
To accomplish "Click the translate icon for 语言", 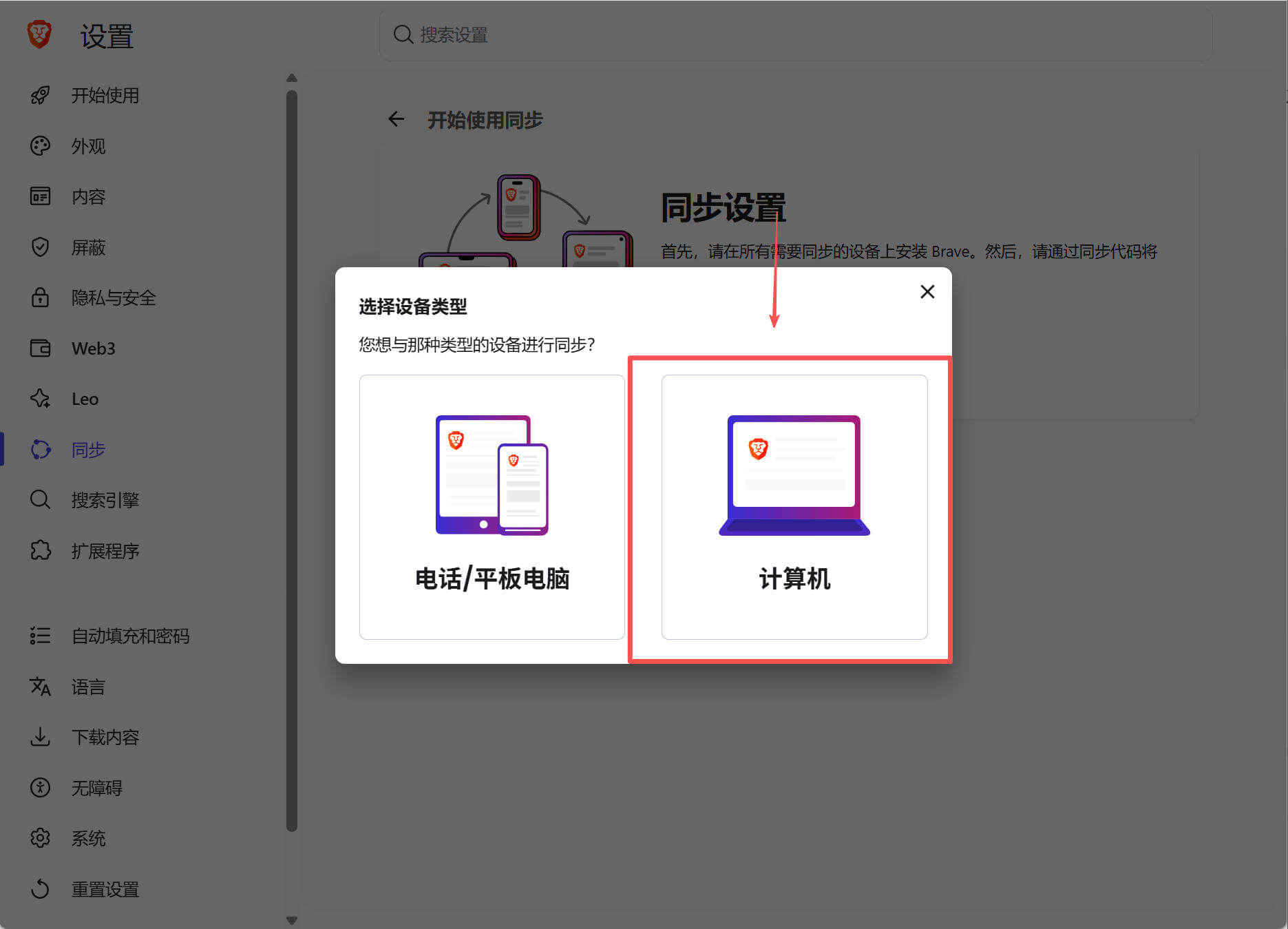I will tap(40, 687).
